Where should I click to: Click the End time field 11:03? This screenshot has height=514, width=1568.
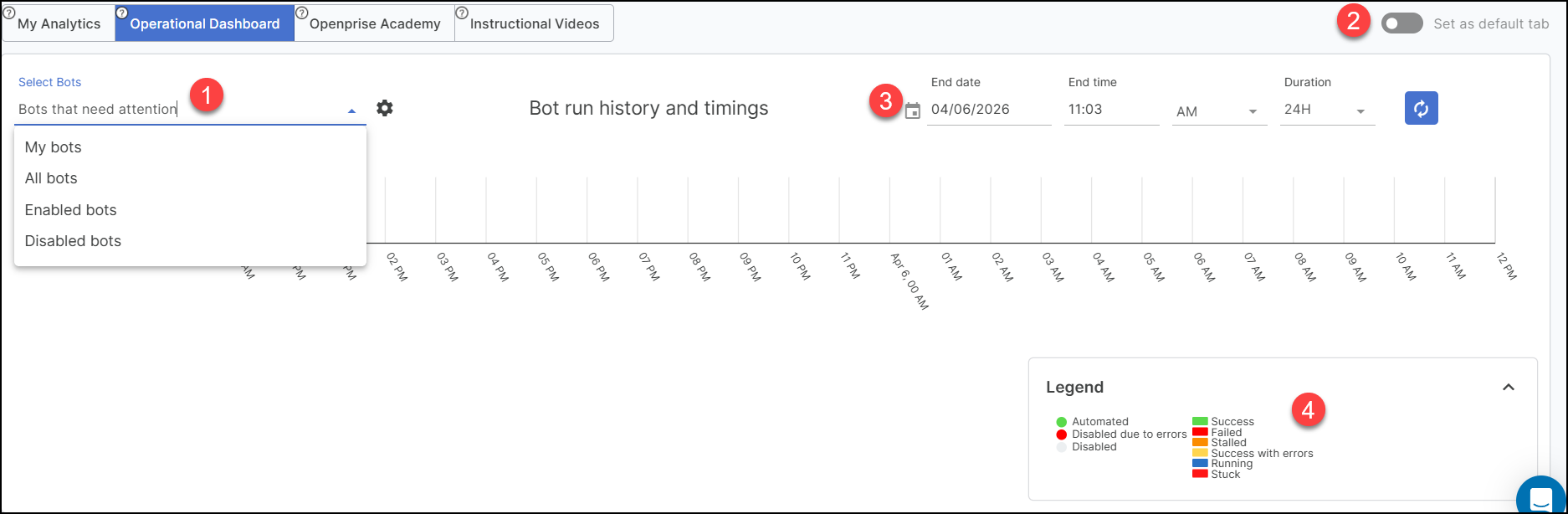[1112, 110]
